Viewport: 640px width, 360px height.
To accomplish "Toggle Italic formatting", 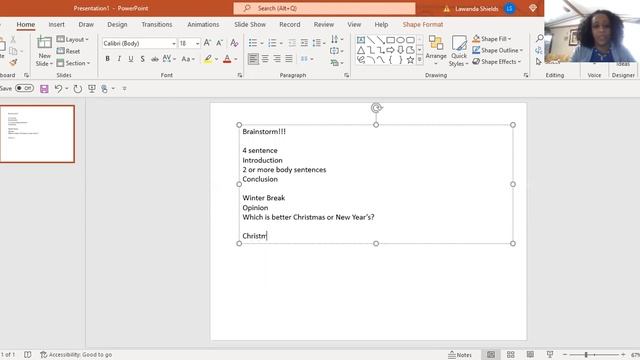I will pos(119,59).
